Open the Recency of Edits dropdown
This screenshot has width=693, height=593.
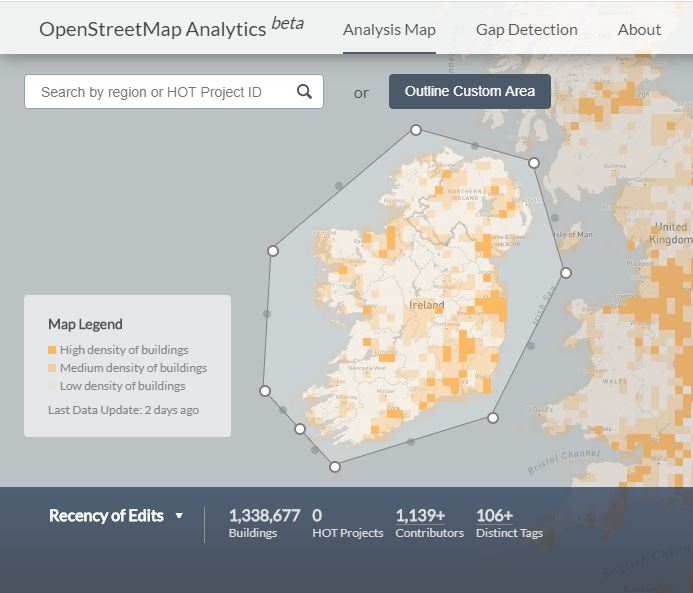point(106,516)
